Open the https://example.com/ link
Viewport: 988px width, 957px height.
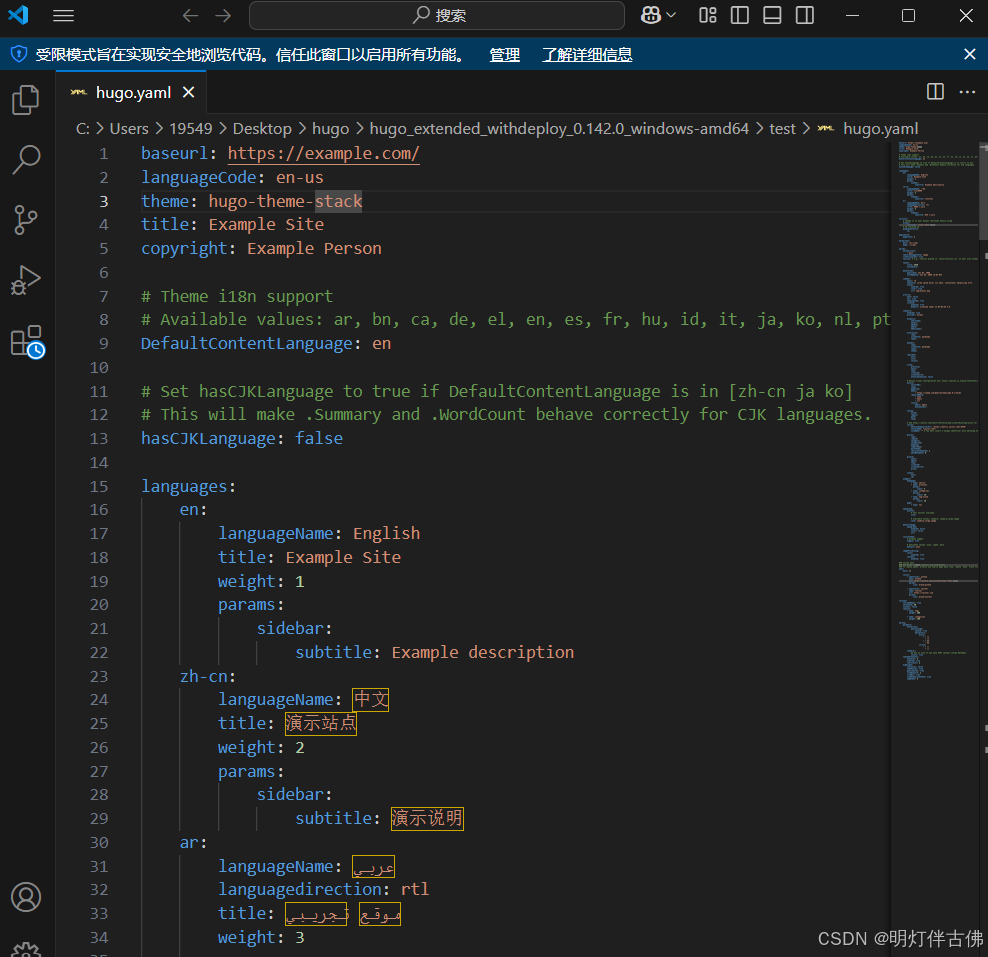point(323,154)
